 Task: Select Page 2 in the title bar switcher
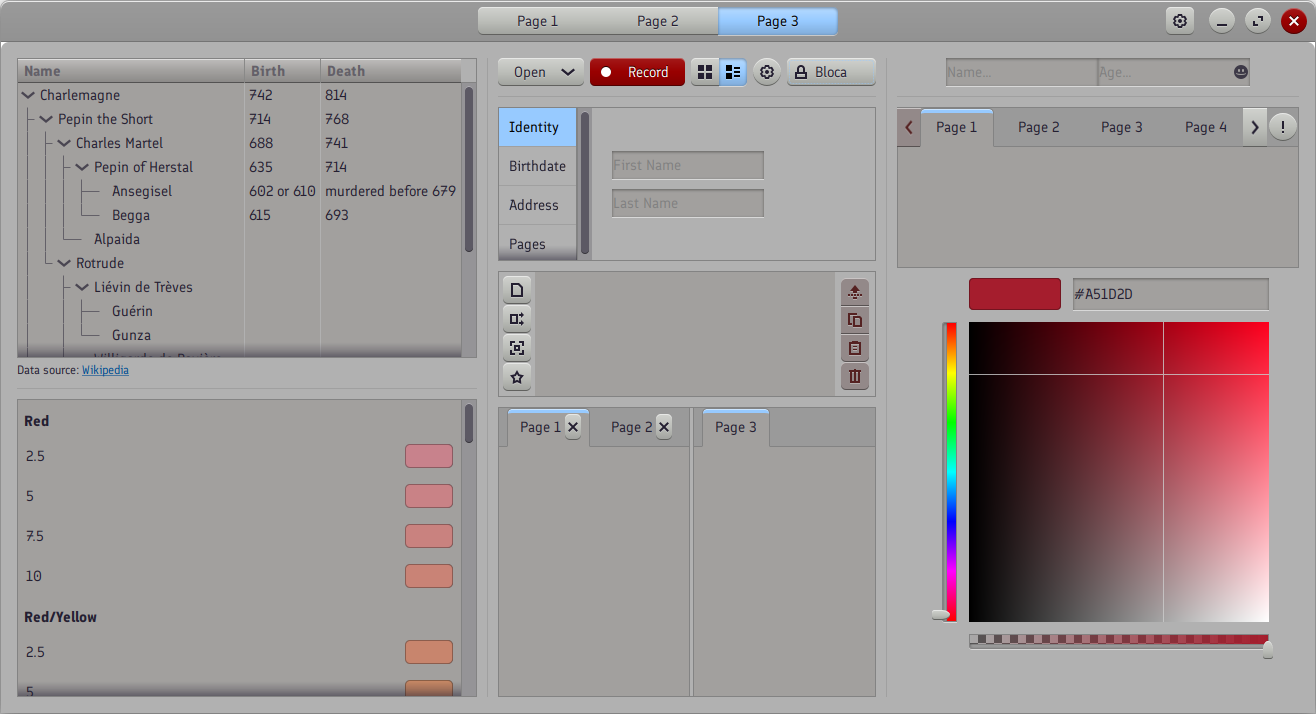658,21
